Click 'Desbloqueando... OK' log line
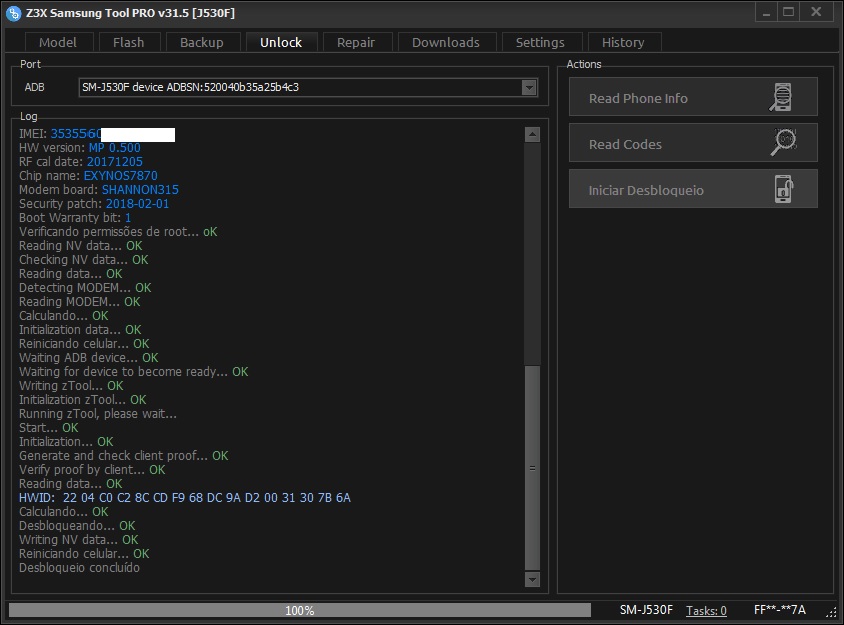844x625 pixels. pyautogui.click(x=77, y=525)
